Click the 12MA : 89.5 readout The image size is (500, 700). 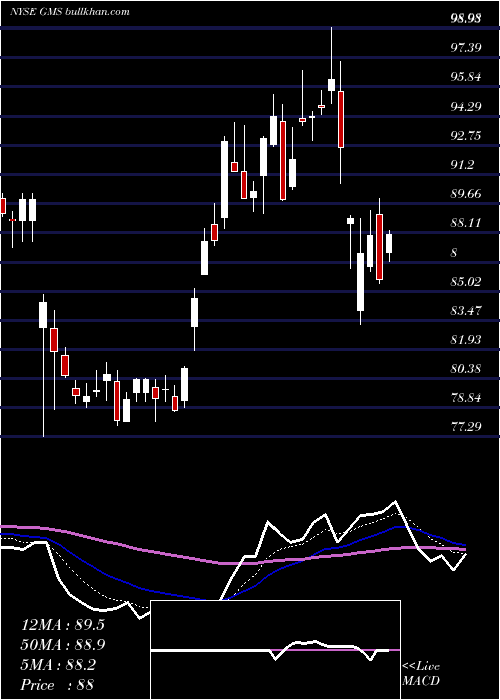click(x=63, y=625)
